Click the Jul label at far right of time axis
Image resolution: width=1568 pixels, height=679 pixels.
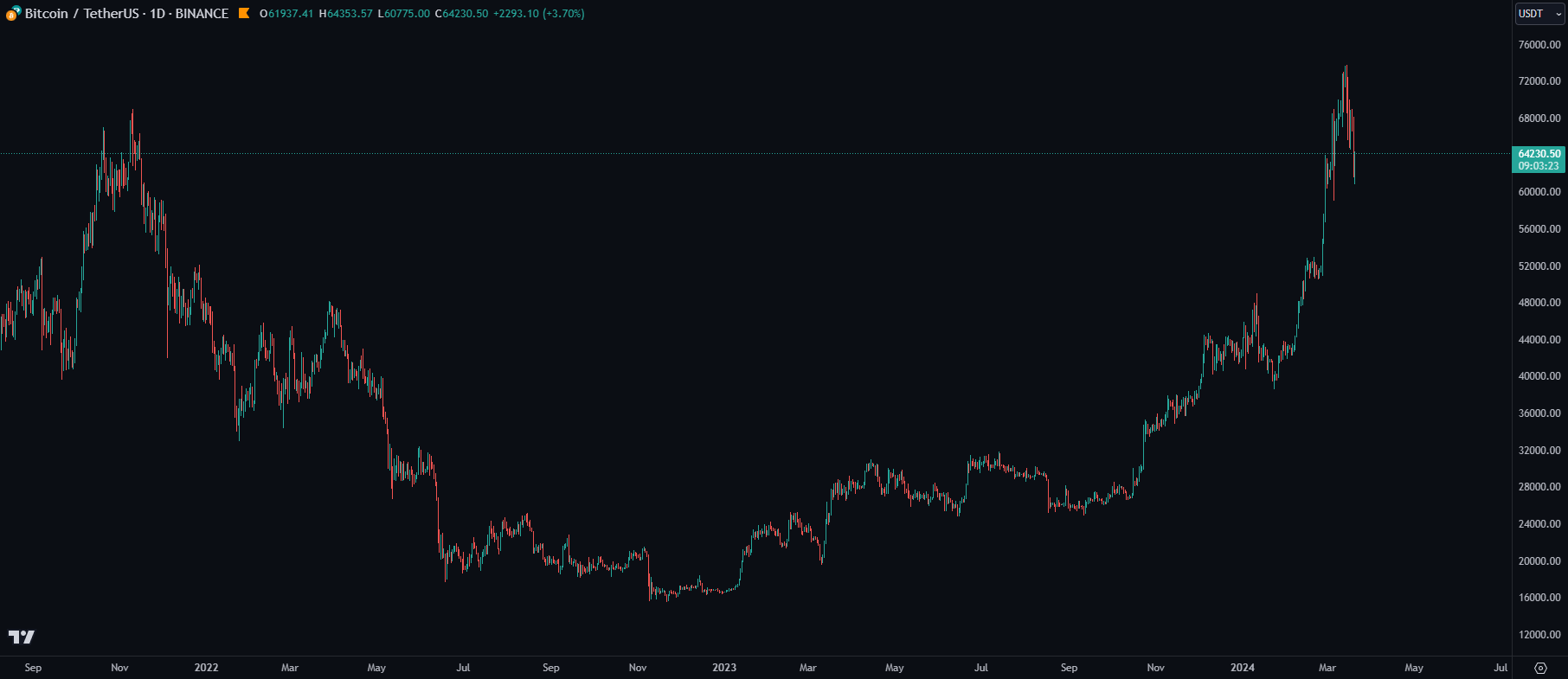(x=1501, y=668)
